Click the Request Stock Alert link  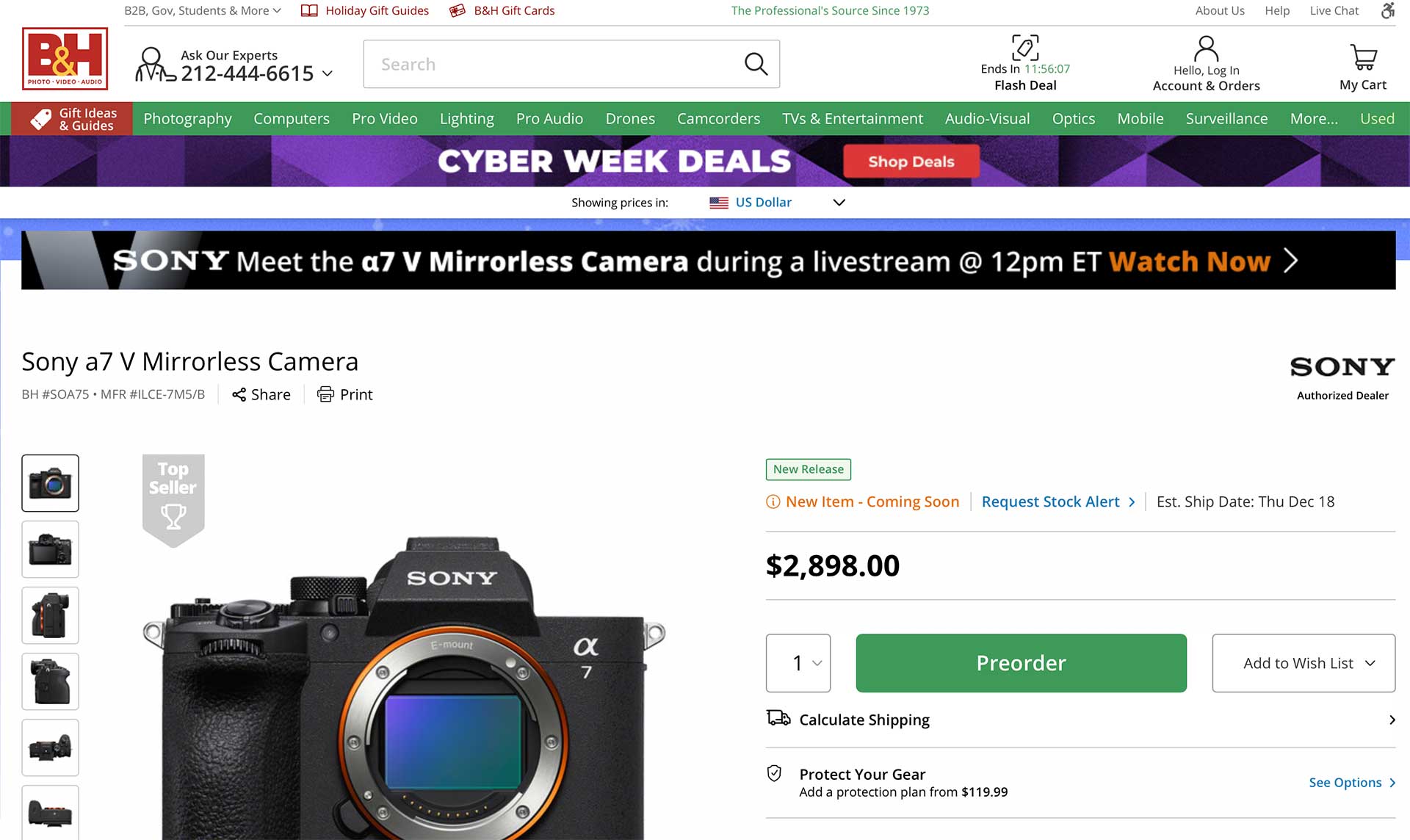pos(1050,502)
